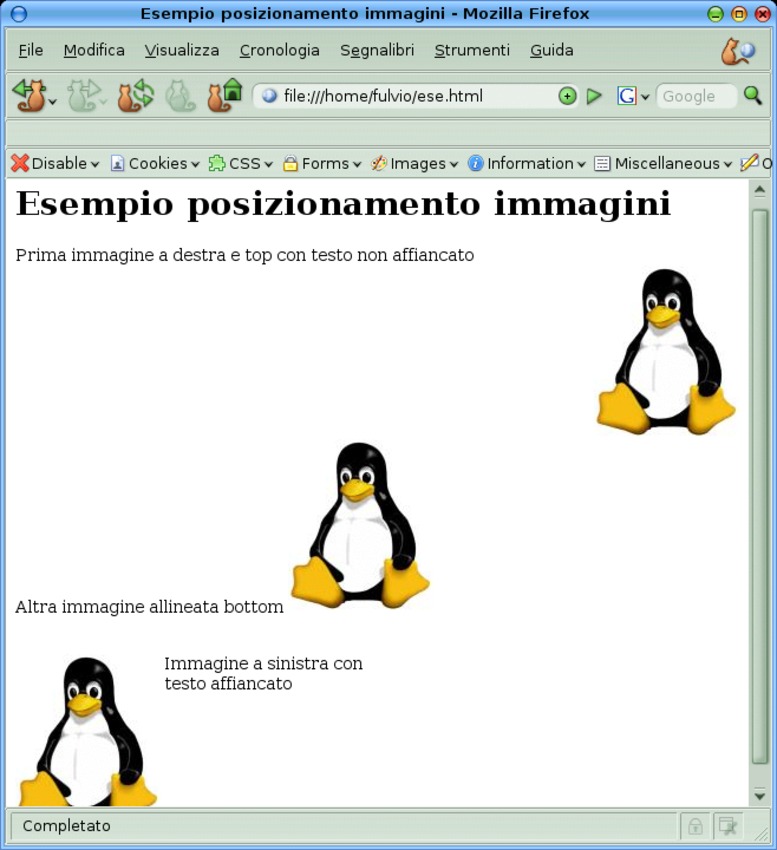Open the Modifica menu

(x=94, y=50)
